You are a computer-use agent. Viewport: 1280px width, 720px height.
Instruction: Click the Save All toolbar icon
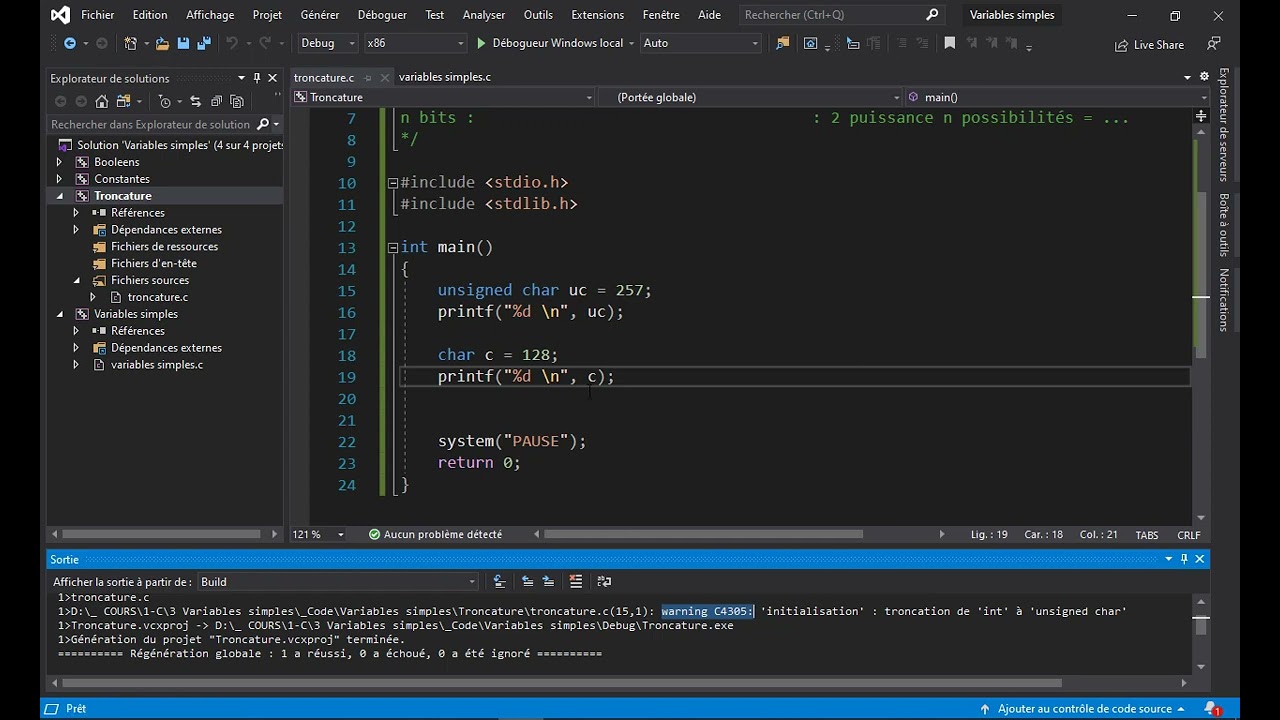(x=204, y=43)
